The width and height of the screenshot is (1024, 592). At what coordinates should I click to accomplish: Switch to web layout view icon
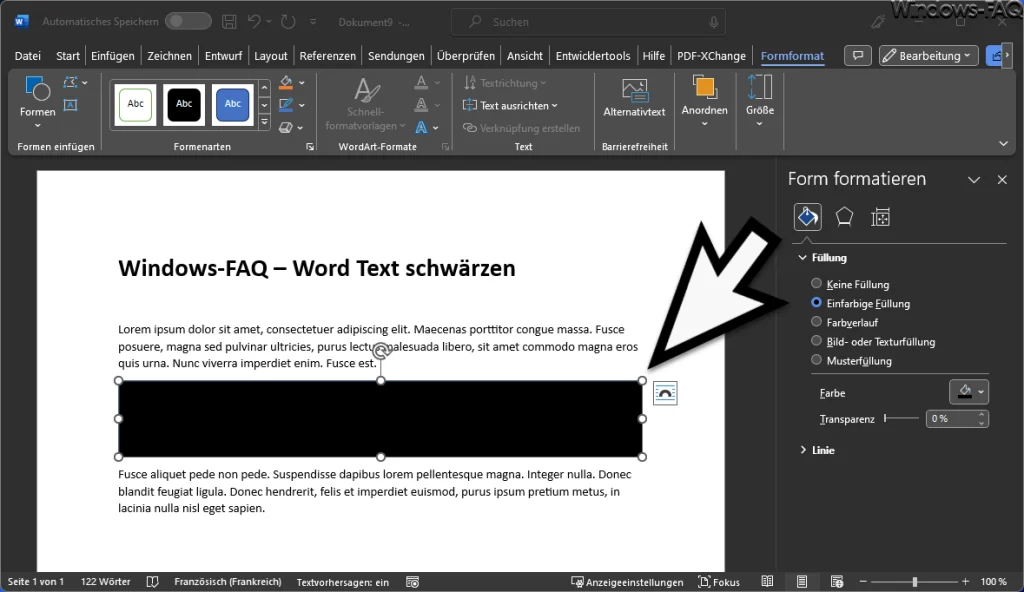point(837,582)
